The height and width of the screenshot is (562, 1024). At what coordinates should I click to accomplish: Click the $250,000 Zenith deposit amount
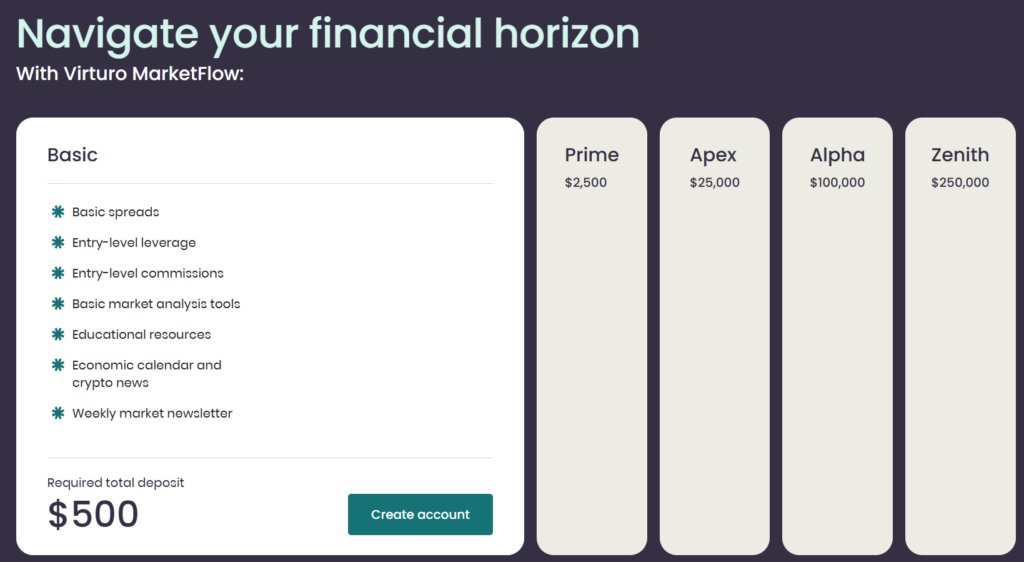click(960, 183)
